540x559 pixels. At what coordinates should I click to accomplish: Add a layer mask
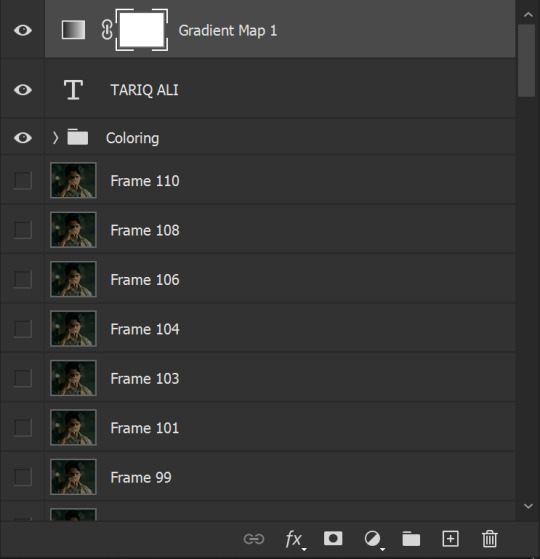[x=333, y=538]
